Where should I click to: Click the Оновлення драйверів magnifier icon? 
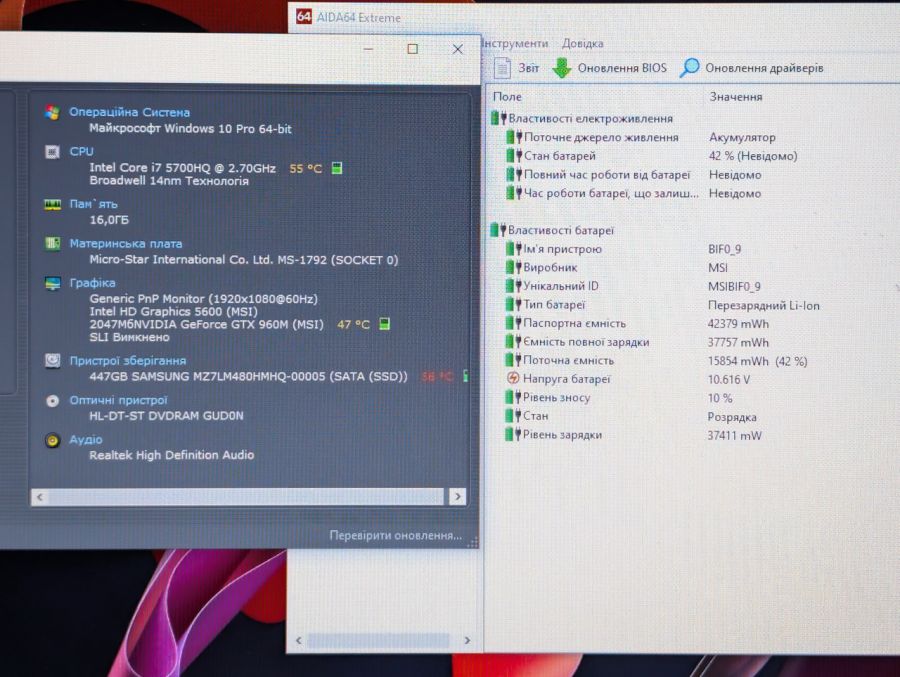[689, 67]
